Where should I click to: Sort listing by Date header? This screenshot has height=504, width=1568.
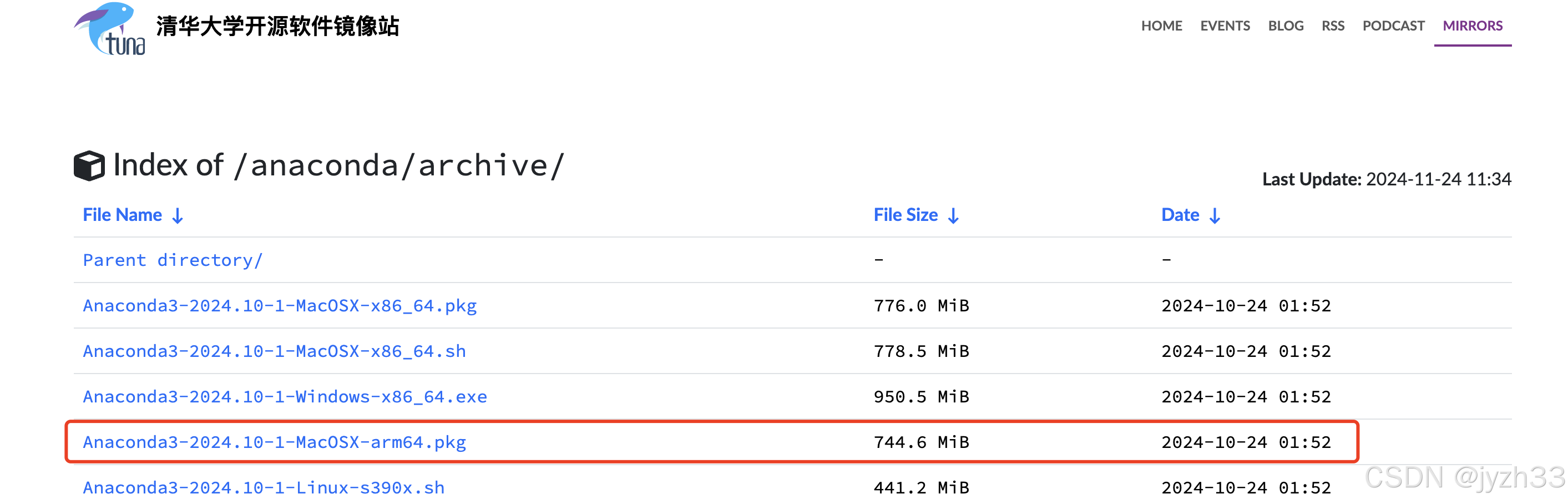pos(1180,215)
